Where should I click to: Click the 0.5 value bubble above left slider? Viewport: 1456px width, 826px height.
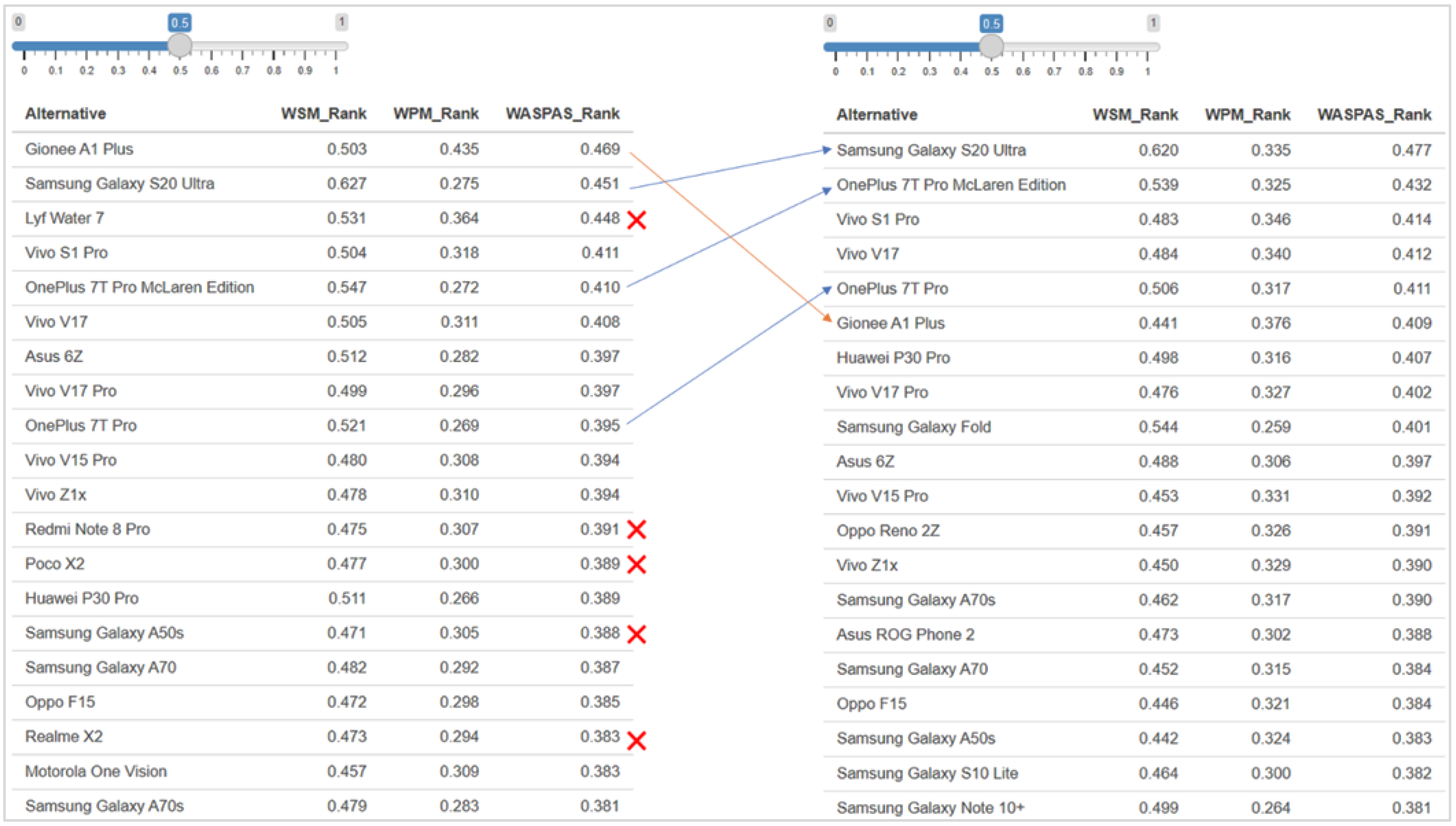coord(180,23)
